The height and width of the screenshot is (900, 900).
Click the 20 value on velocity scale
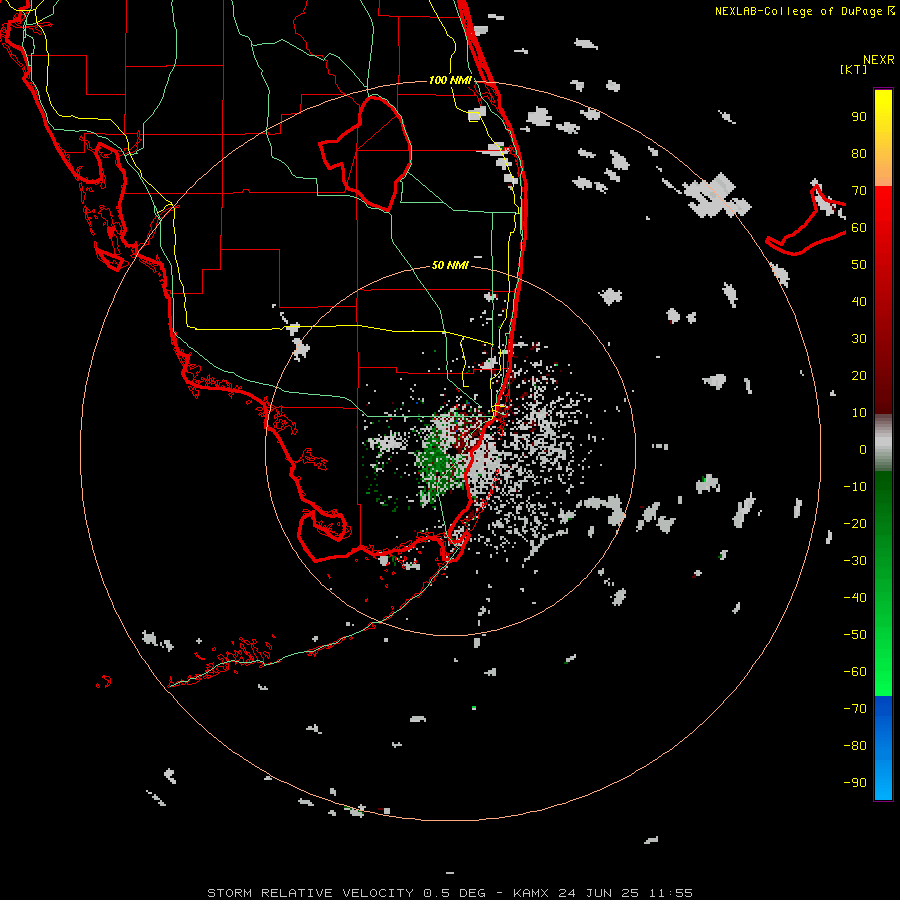click(x=859, y=375)
